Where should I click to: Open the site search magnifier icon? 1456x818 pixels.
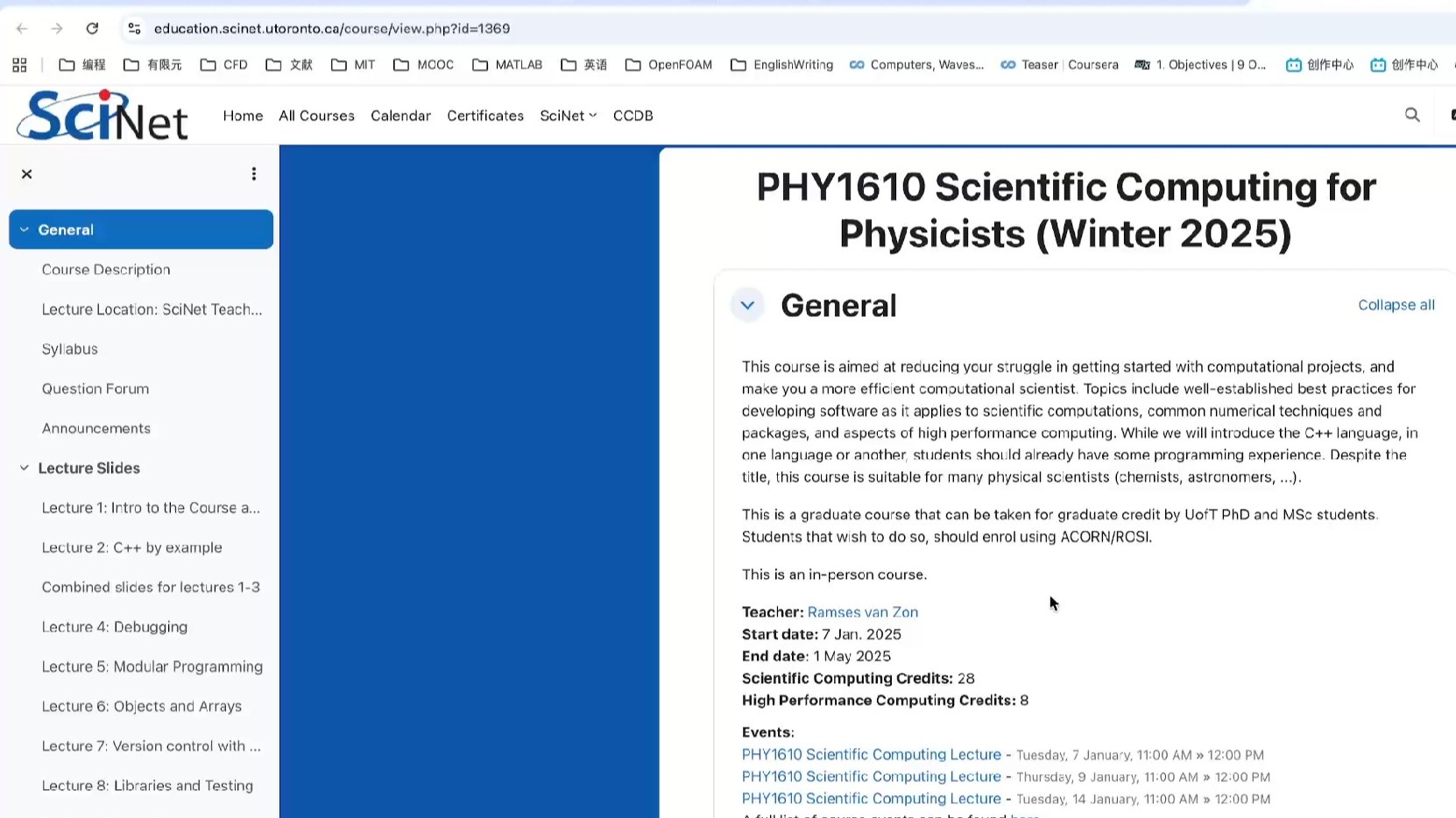click(x=1412, y=115)
